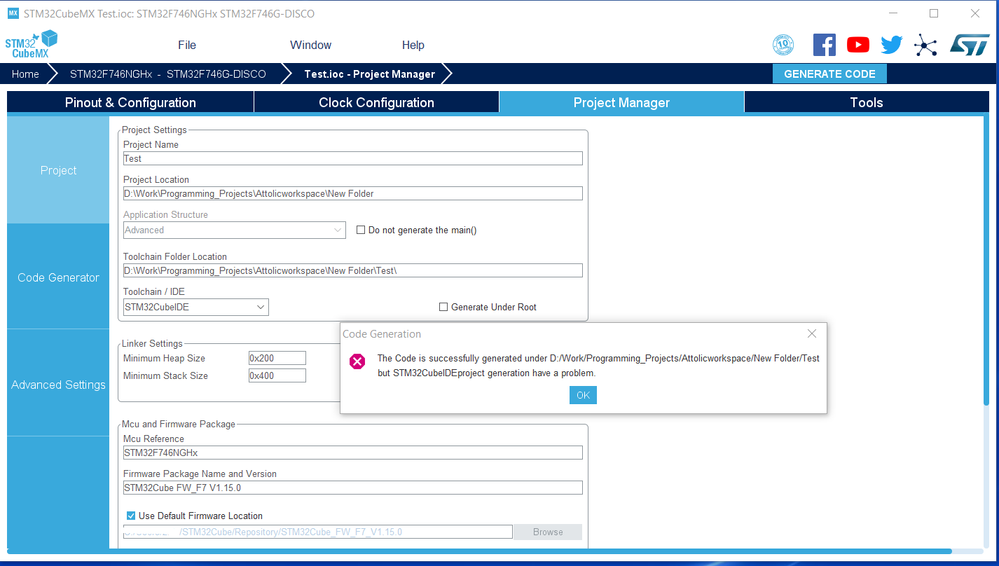Image resolution: width=999 pixels, height=566 pixels.
Task: Click the GENERATE CODE button
Action: tap(830, 74)
